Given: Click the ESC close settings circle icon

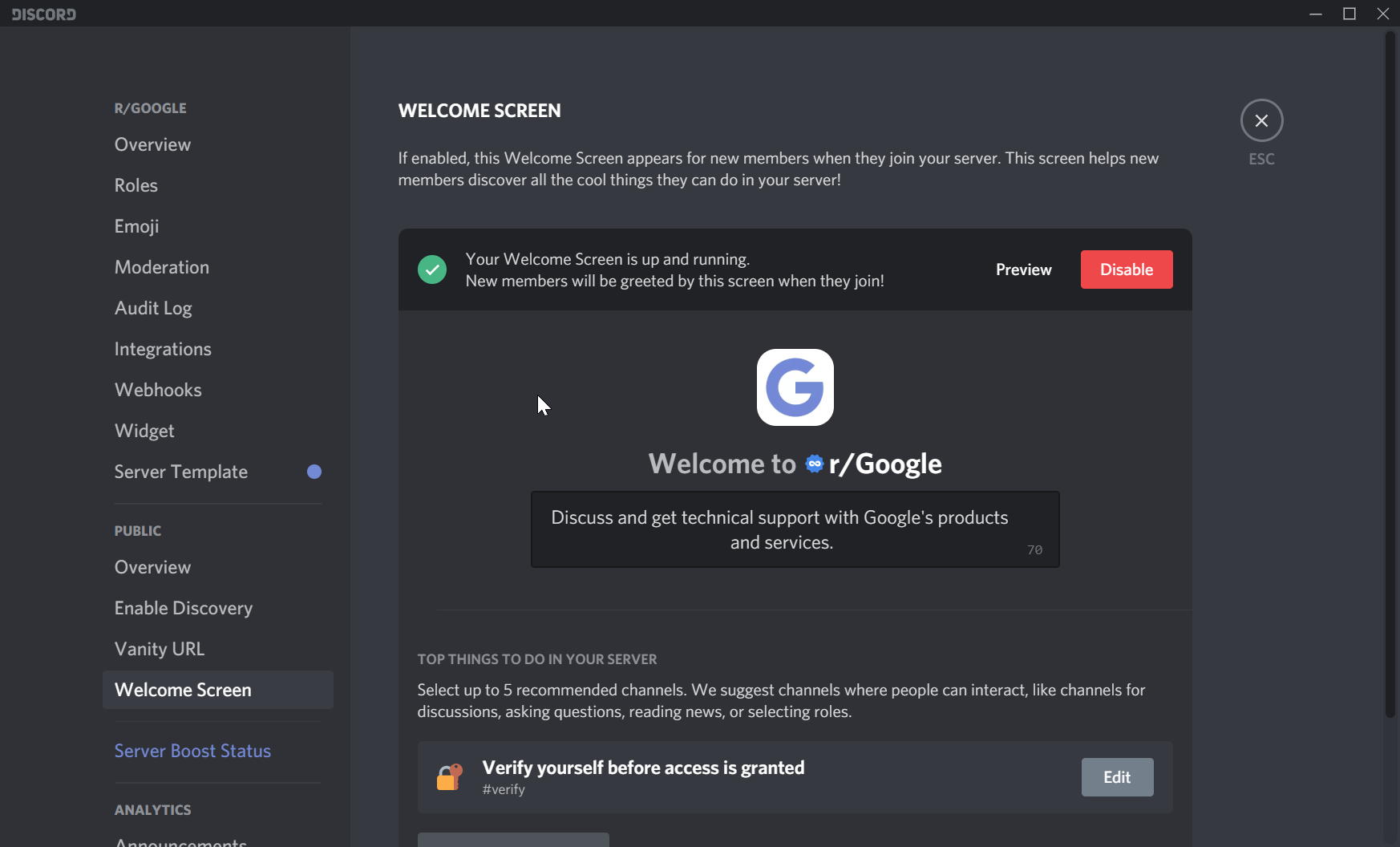Looking at the screenshot, I should point(1261,121).
